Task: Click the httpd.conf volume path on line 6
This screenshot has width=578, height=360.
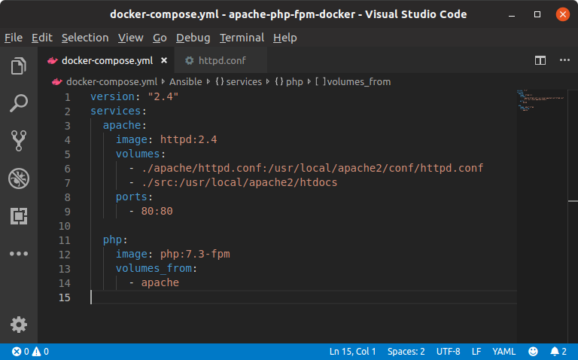Action: click(312, 168)
